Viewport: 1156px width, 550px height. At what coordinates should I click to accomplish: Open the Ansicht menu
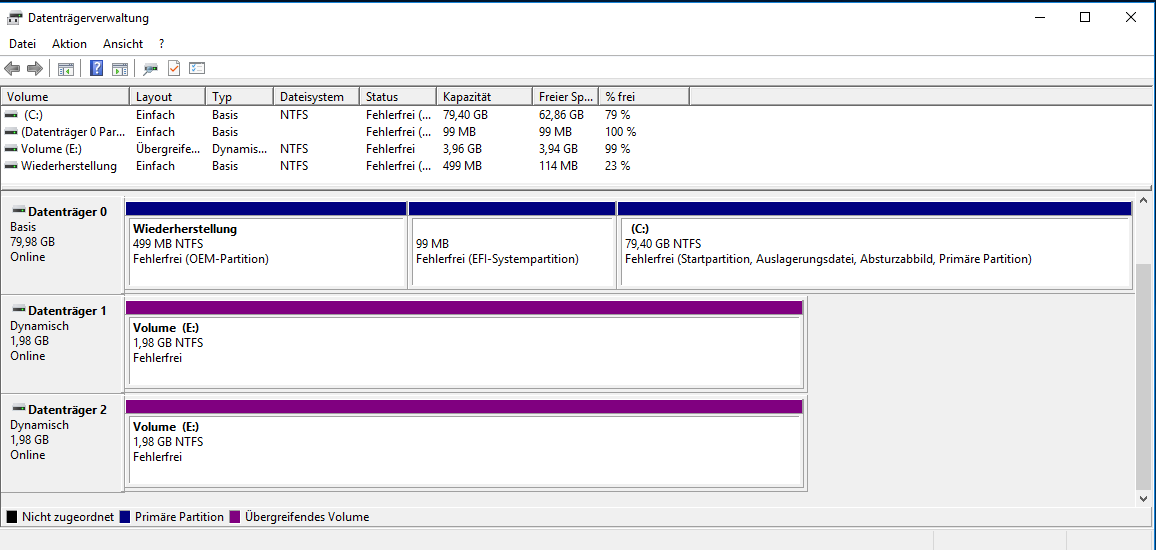pyautogui.click(x=123, y=43)
